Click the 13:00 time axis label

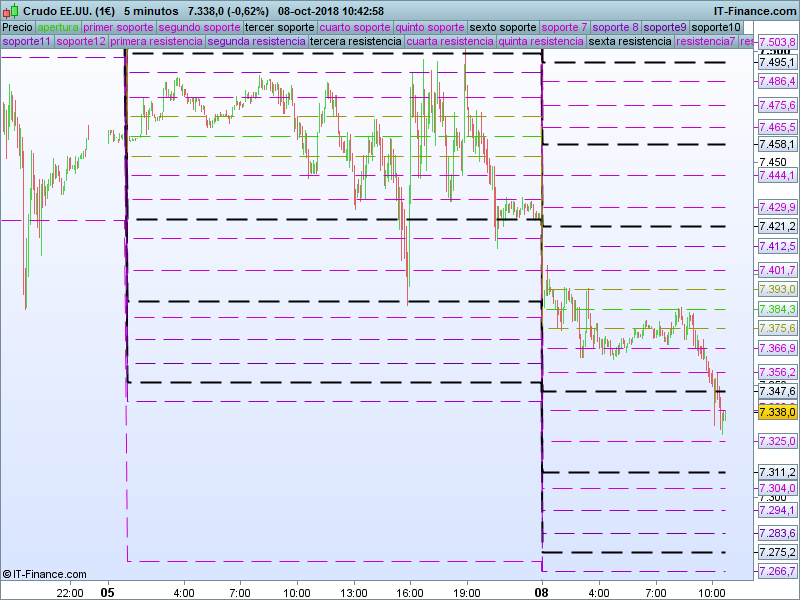coord(353,593)
